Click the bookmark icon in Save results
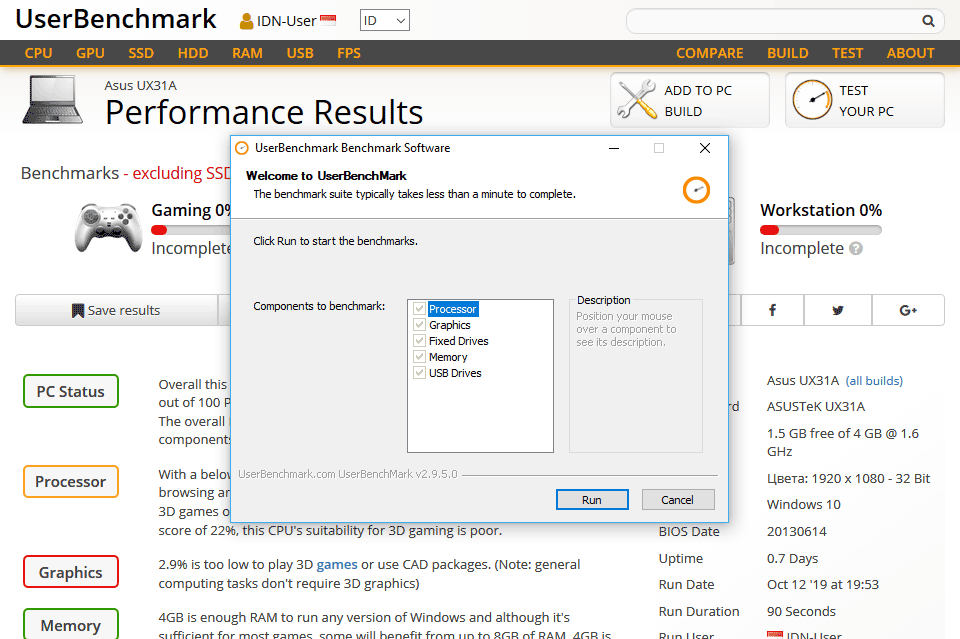 pyautogui.click(x=78, y=310)
